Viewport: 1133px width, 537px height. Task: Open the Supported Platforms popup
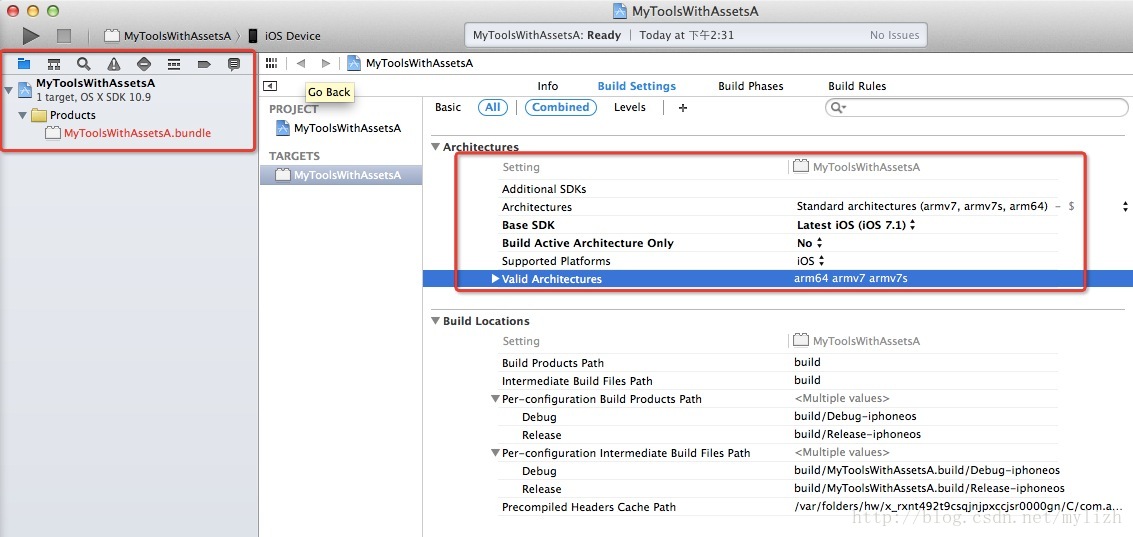[x=811, y=261]
